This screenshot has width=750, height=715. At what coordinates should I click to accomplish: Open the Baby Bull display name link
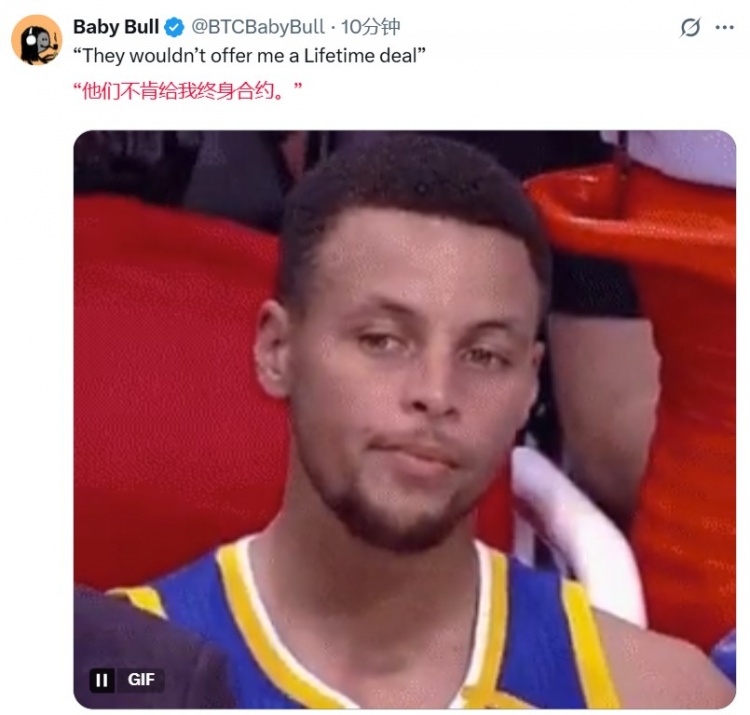click(x=116, y=27)
